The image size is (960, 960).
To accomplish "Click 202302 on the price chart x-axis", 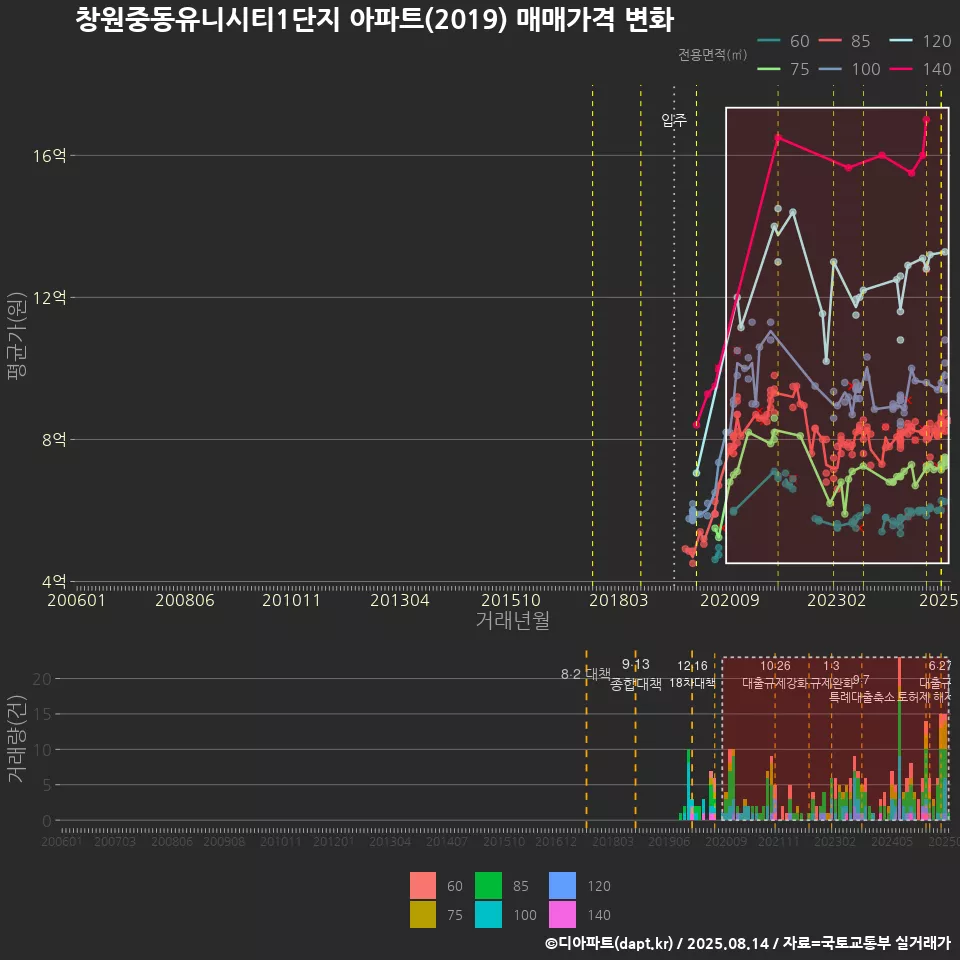I will pyautogui.click(x=836, y=600).
